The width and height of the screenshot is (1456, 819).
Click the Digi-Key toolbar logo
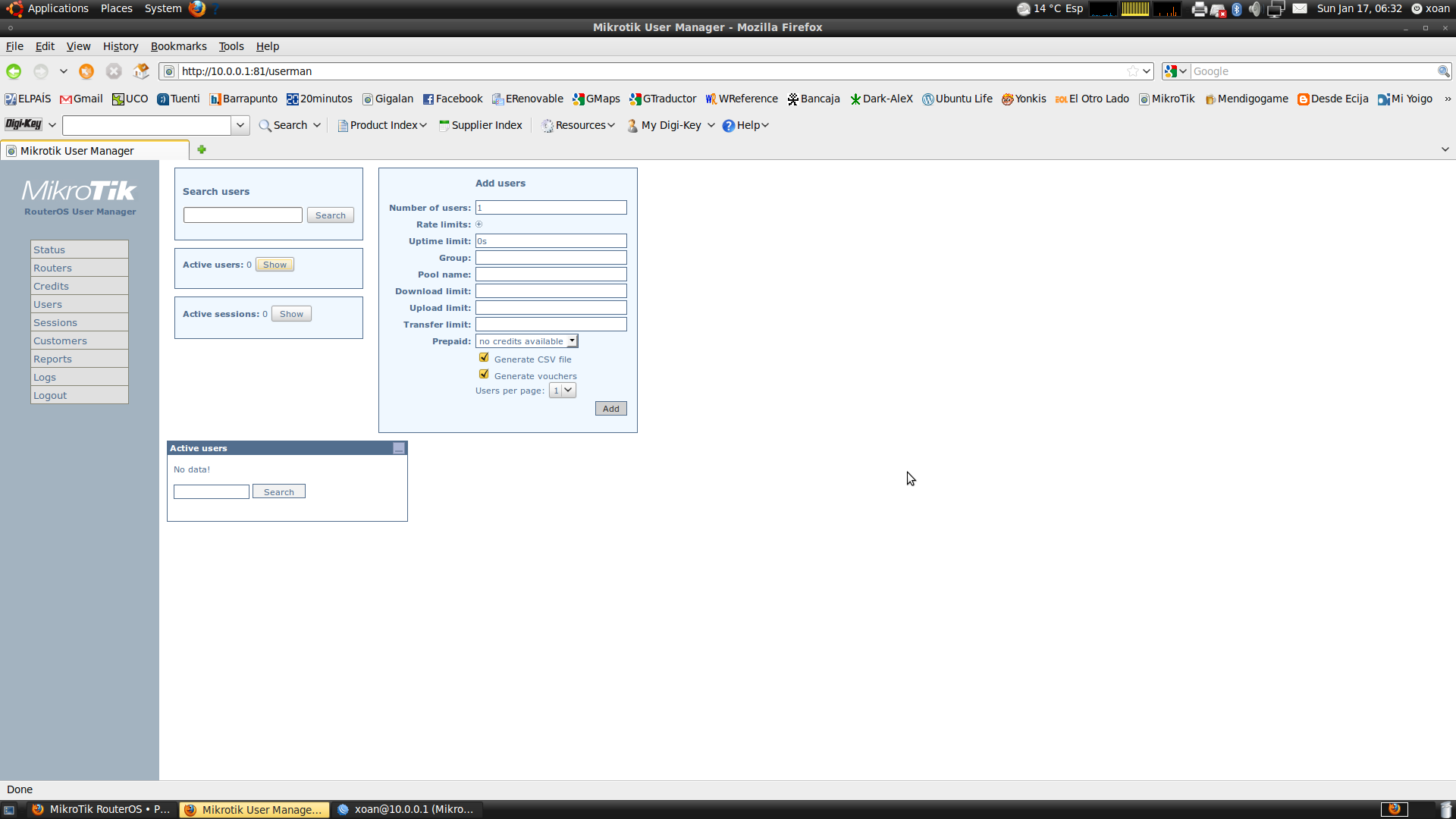24,125
